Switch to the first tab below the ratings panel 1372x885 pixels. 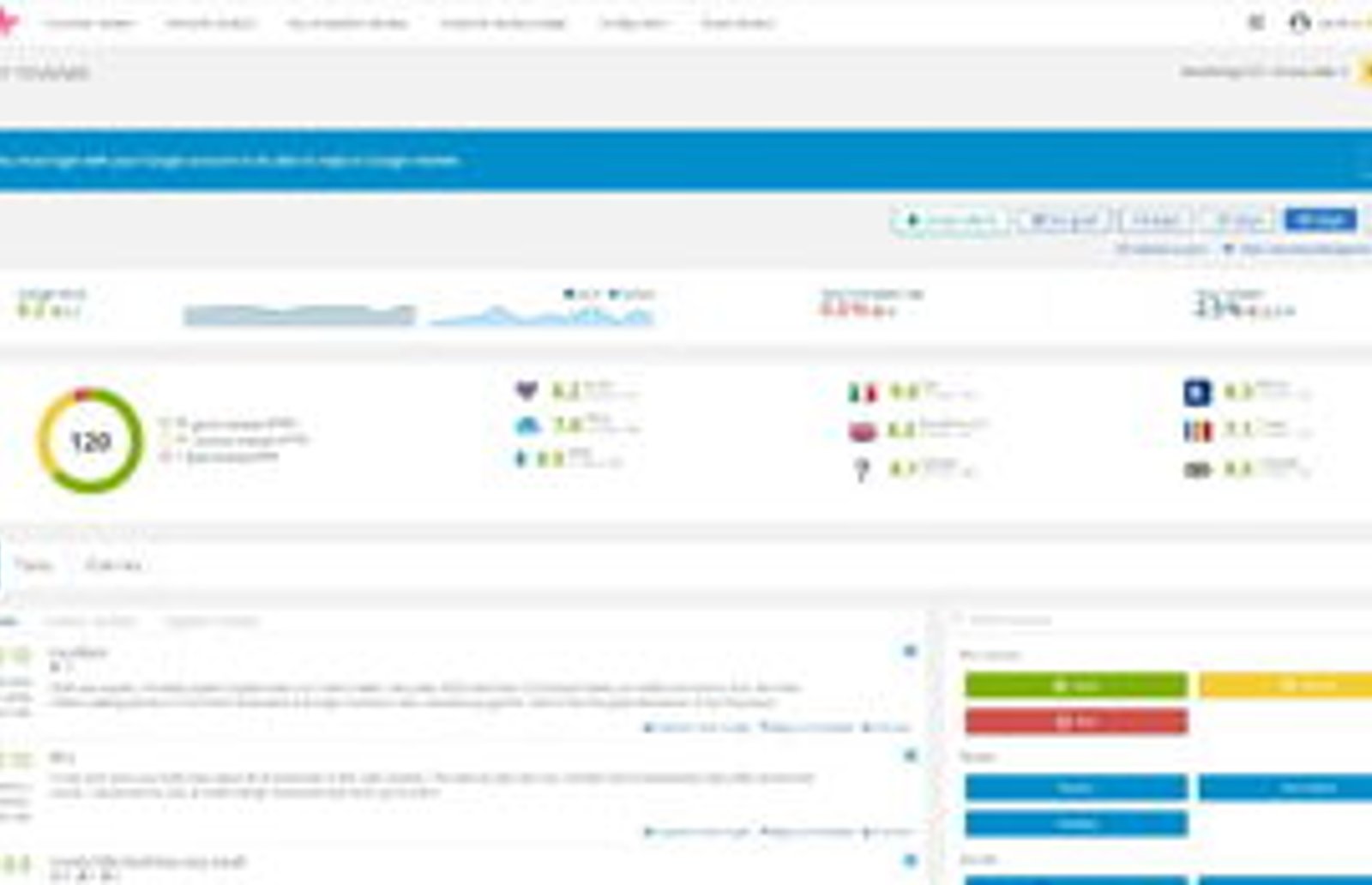tap(34, 565)
